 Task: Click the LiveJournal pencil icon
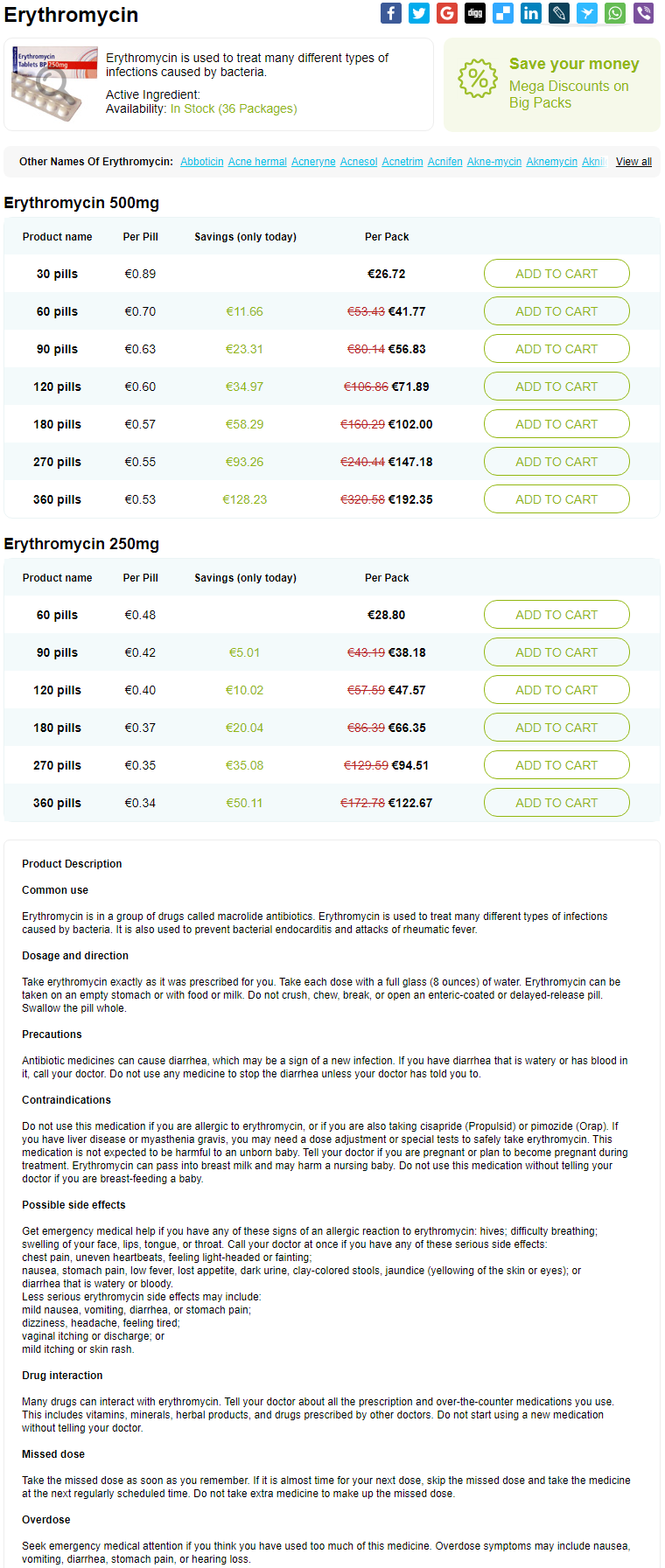559,13
